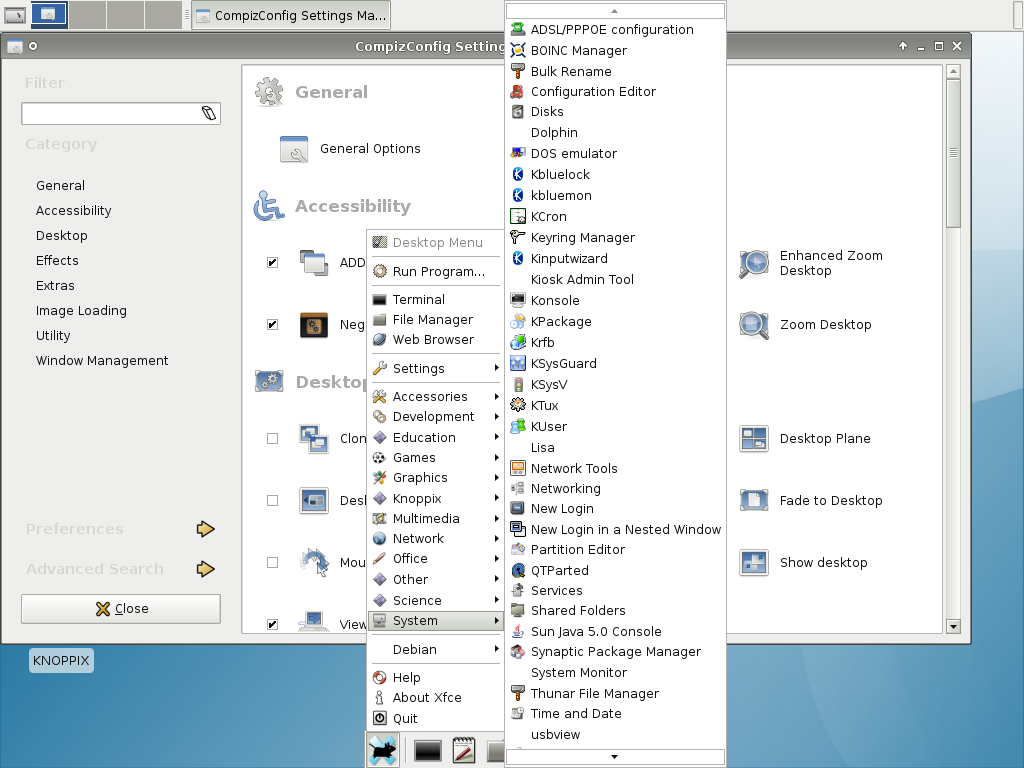Viewport: 1024px width, 768px height.
Task: Enable the Desktop Cube plugin checkbox
Action: coord(272,500)
